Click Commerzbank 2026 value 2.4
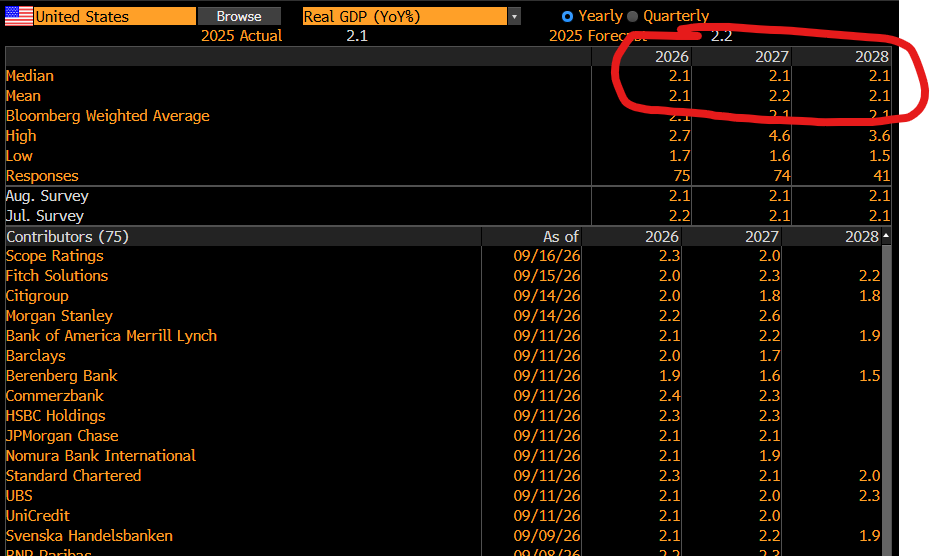Viewport: 931px width, 556px height. (x=670, y=396)
